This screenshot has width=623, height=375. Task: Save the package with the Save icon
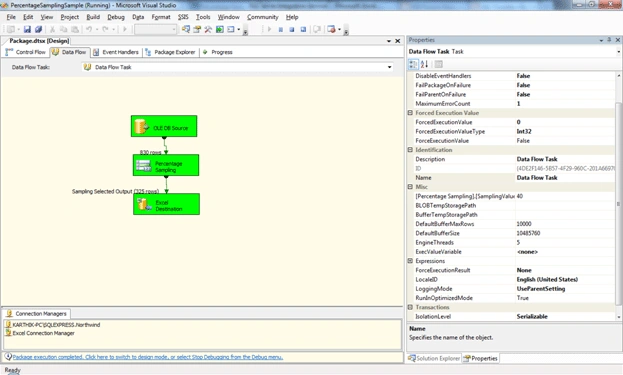point(27,29)
